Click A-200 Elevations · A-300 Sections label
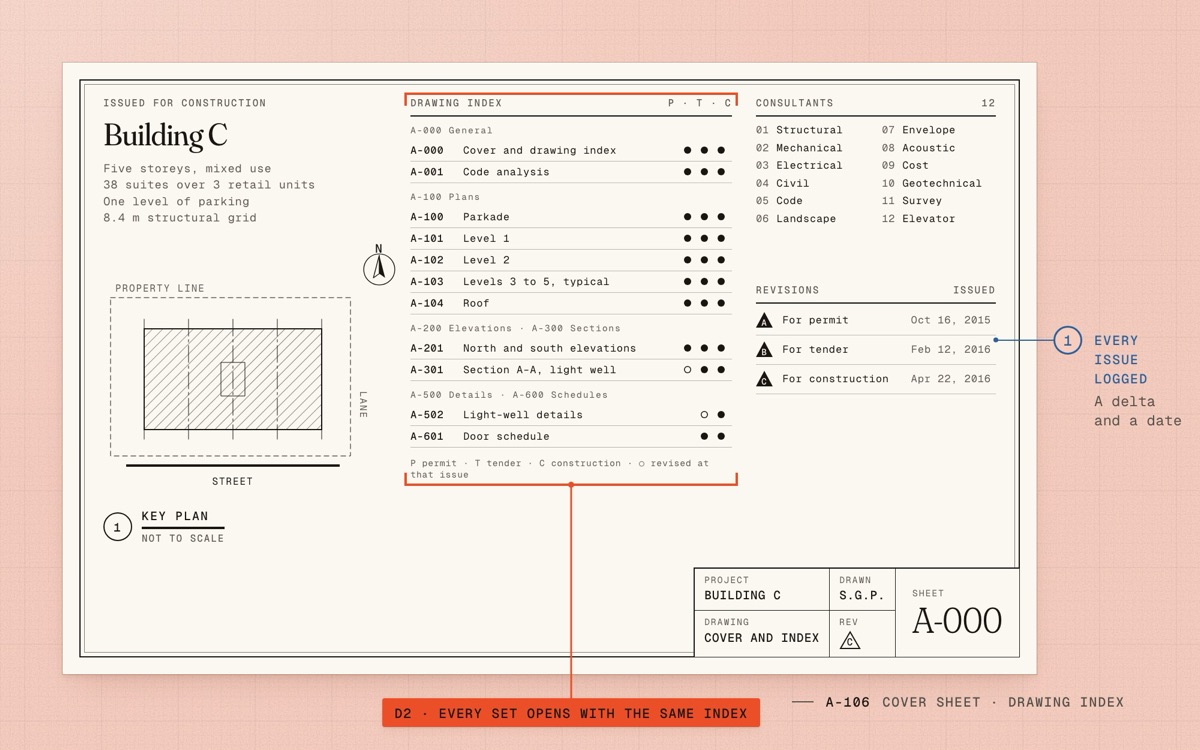The height and width of the screenshot is (750, 1200). coord(515,328)
